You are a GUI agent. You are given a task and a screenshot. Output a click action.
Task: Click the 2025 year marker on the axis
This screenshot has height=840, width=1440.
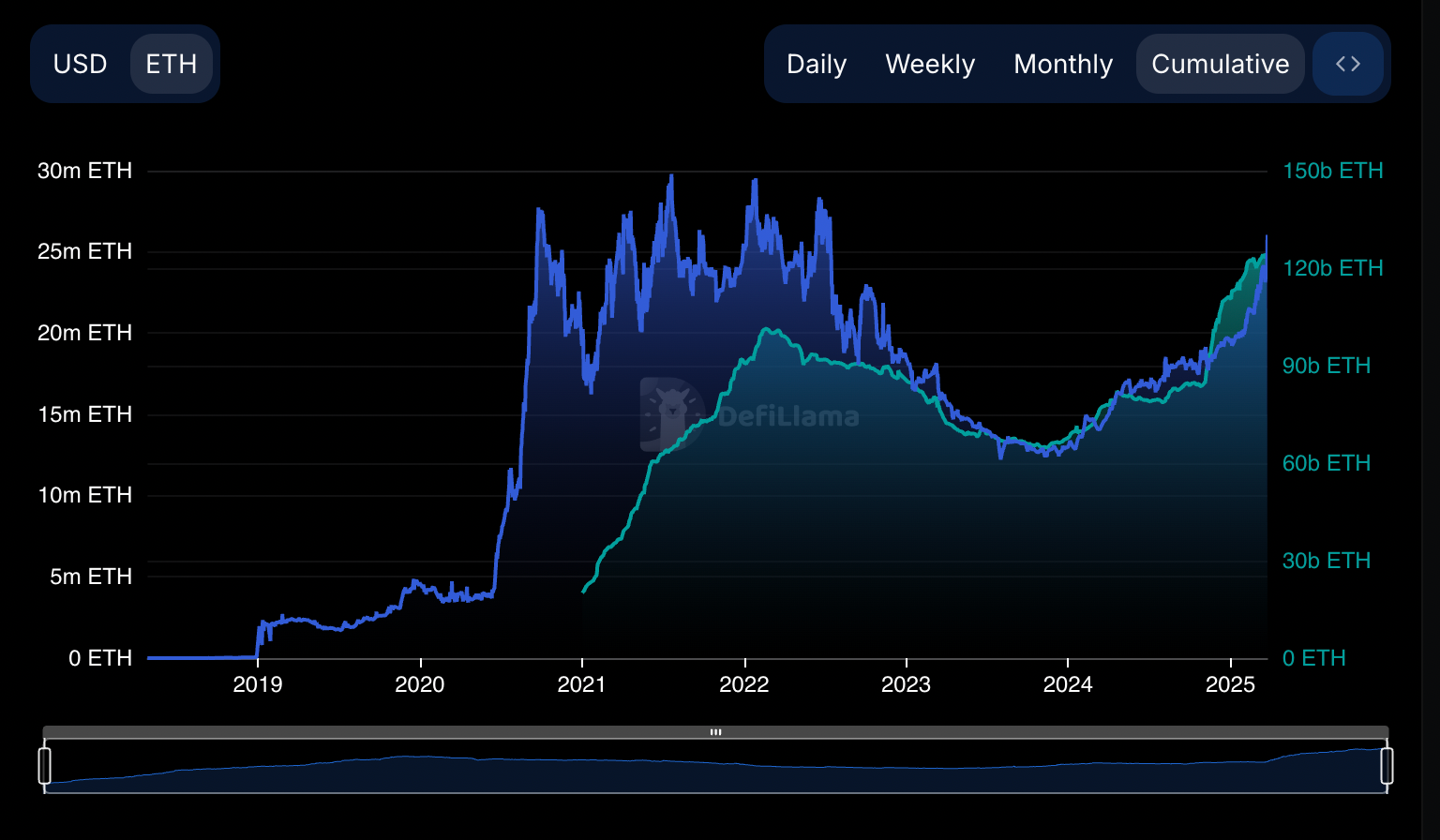[x=1230, y=684]
